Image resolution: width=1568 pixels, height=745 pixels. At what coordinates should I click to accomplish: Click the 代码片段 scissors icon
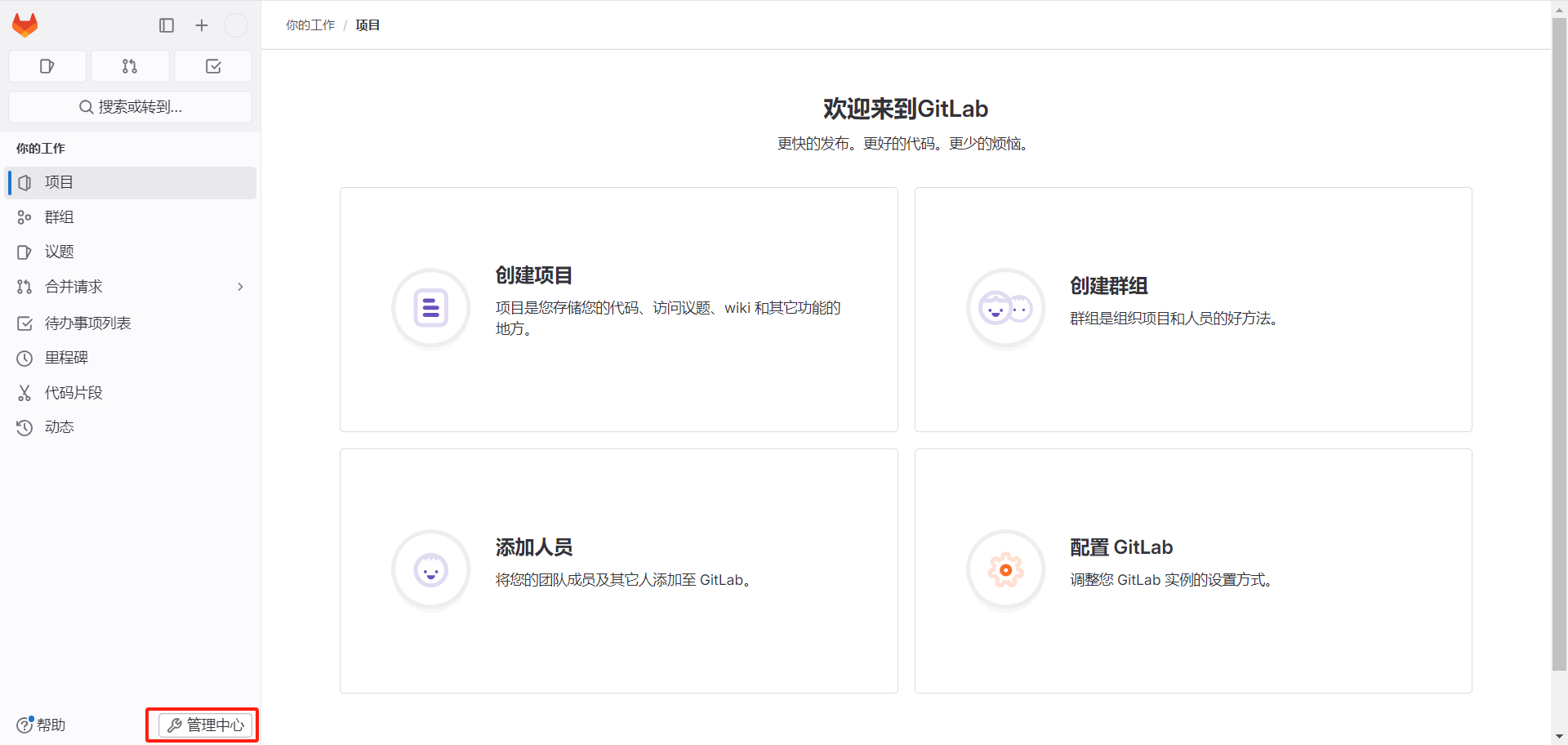[x=24, y=393]
